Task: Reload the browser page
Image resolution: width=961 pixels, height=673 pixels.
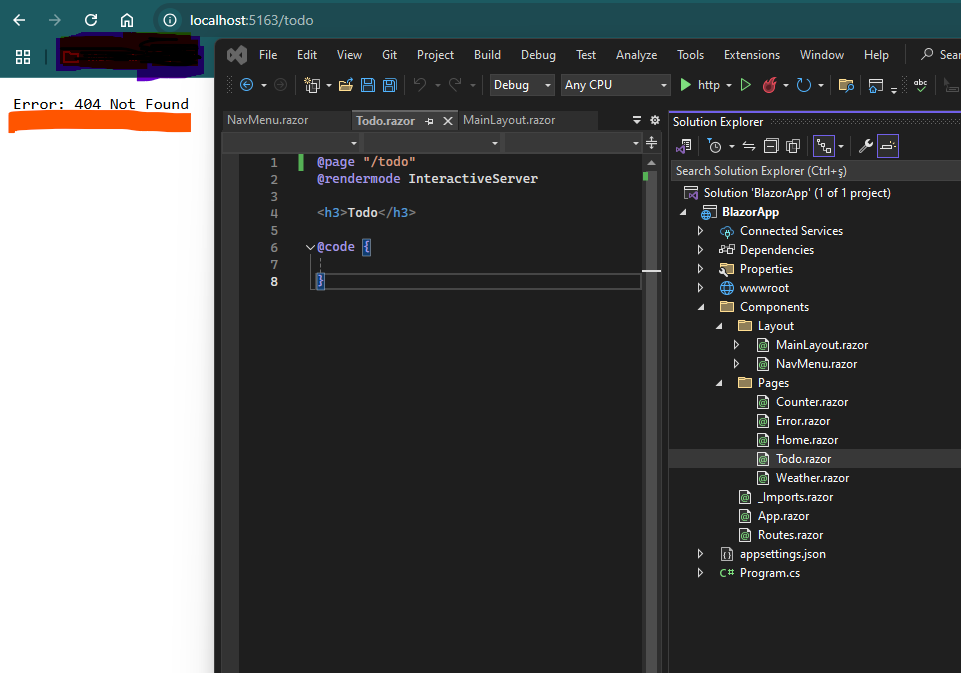Action: [91, 20]
